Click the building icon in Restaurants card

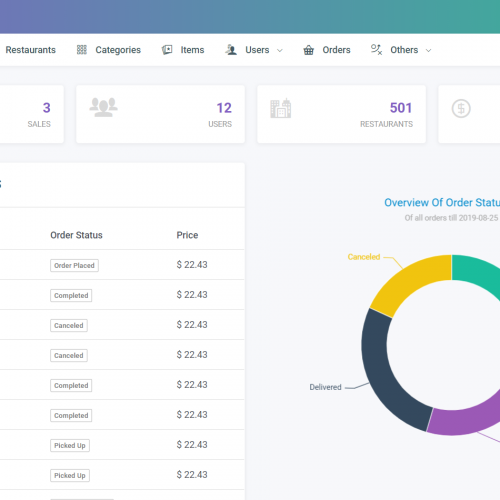[x=281, y=108]
